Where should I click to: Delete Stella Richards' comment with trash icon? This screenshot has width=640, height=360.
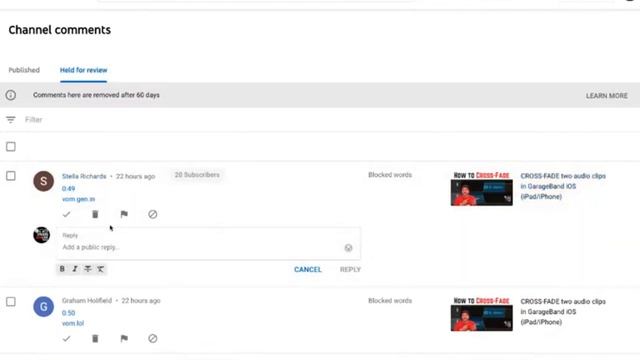point(95,214)
